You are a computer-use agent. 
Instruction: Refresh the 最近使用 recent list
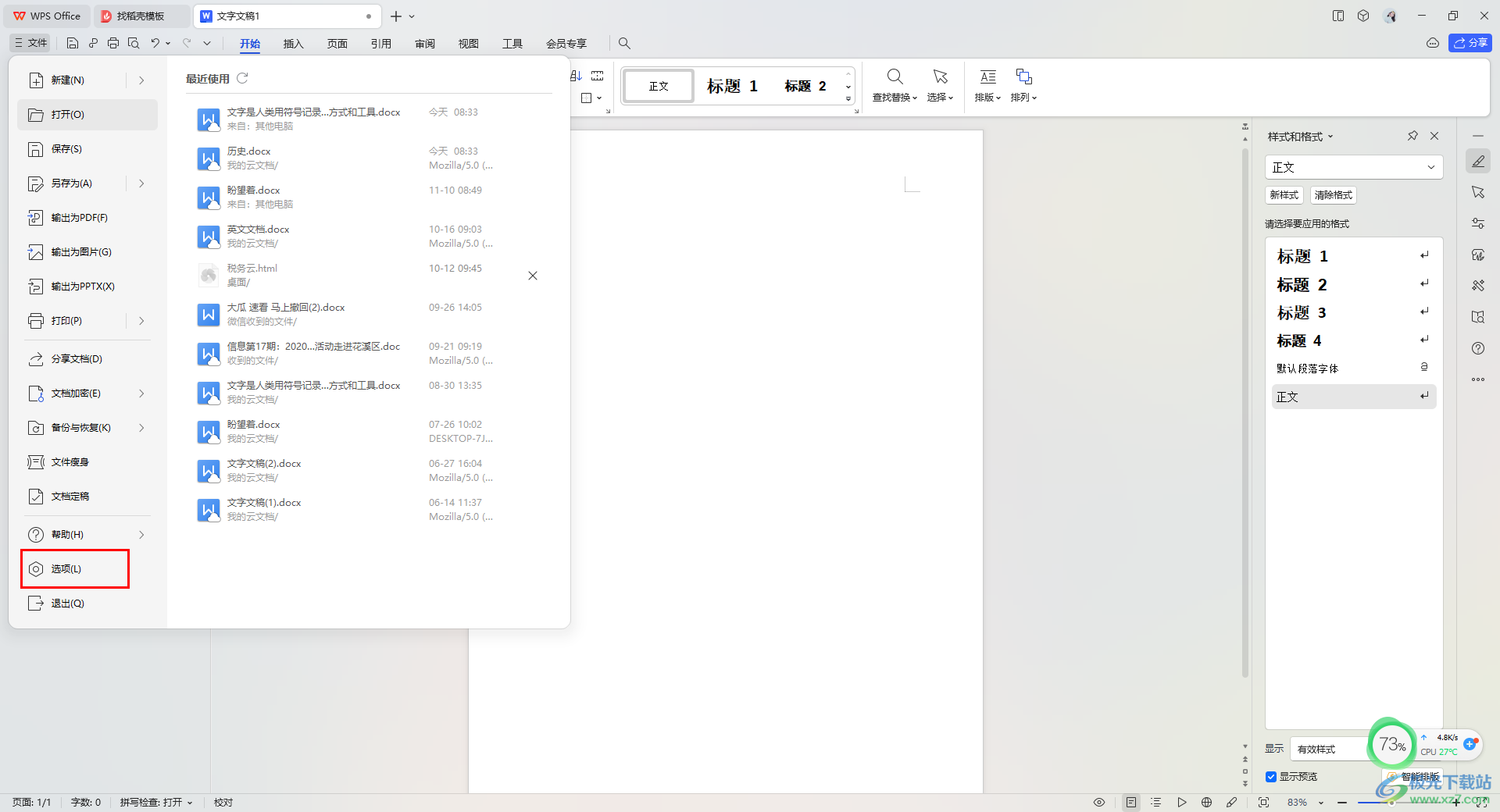(x=242, y=78)
